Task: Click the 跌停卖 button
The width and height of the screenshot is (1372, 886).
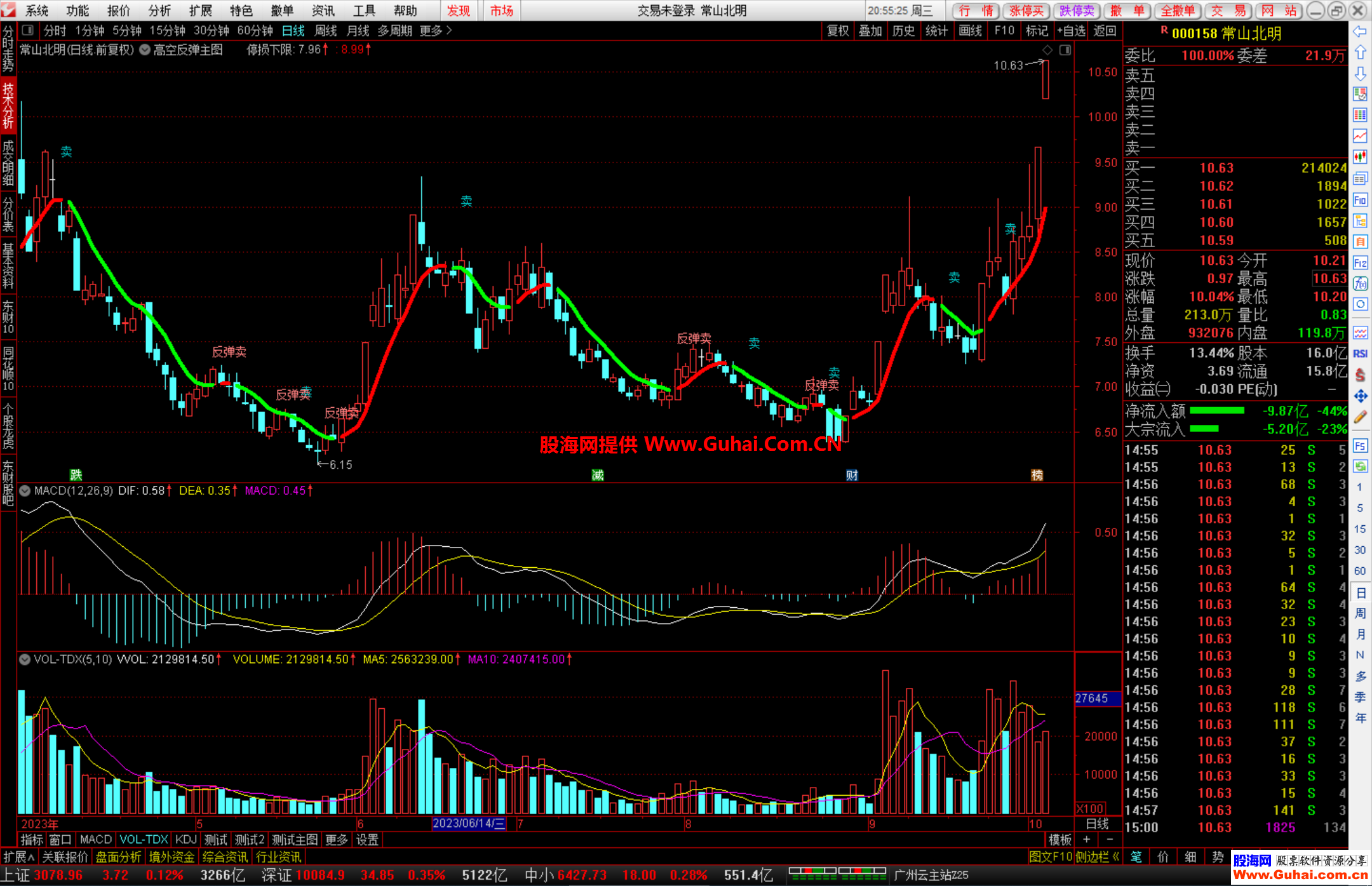Action: pyautogui.click(x=1077, y=11)
